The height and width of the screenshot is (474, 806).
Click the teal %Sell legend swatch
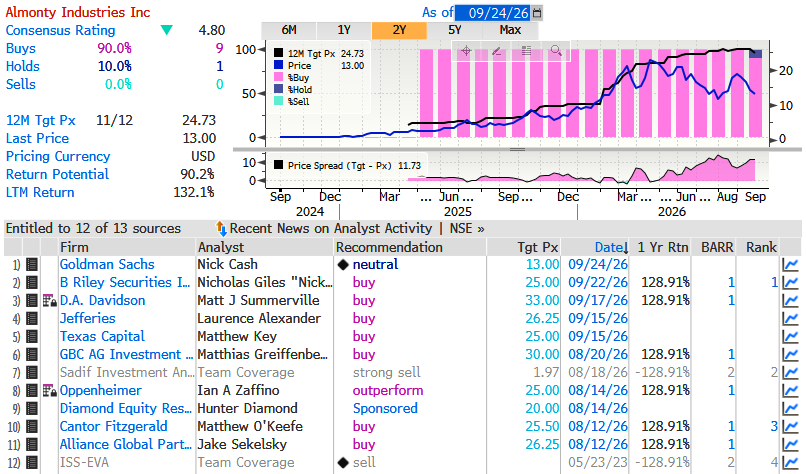tap(279, 101)
